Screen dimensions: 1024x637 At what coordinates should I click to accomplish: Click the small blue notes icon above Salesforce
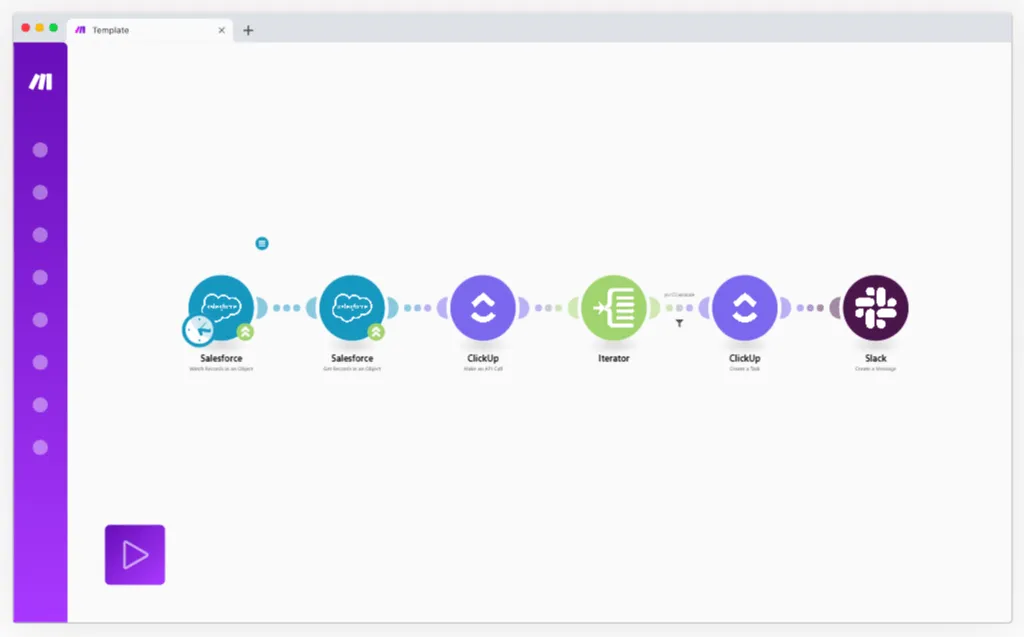(262, 244)
